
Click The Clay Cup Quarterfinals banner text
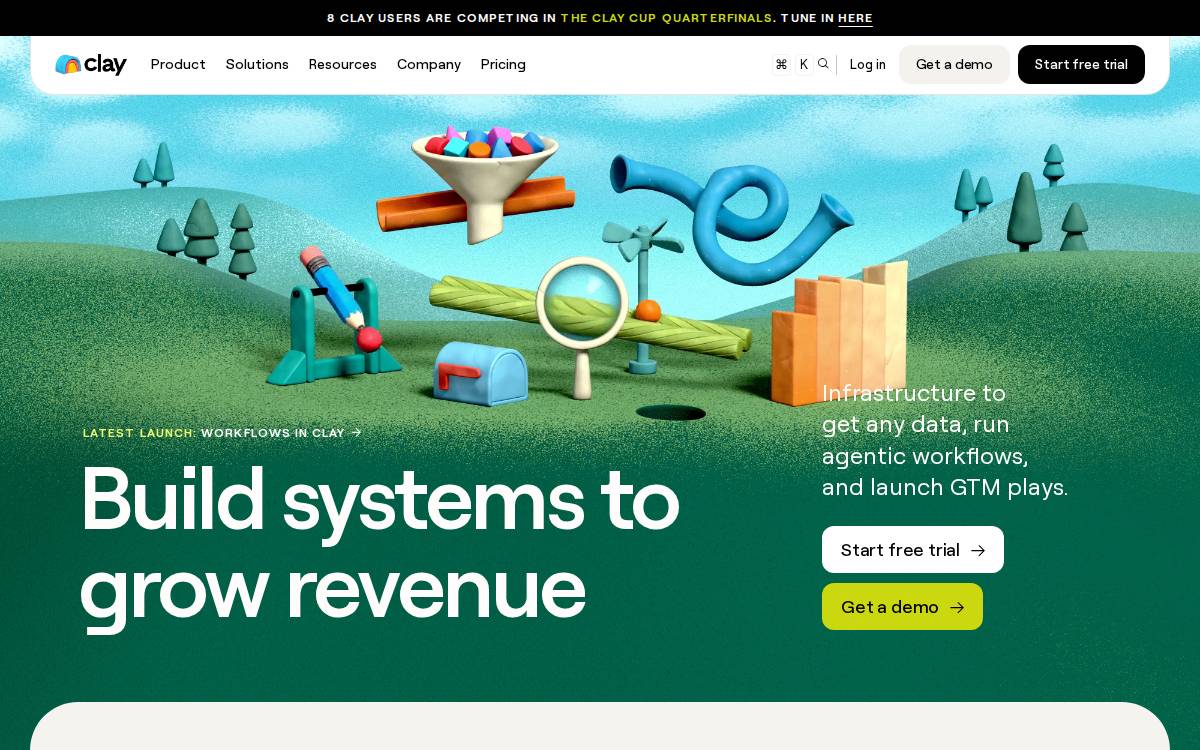point(666,18)
